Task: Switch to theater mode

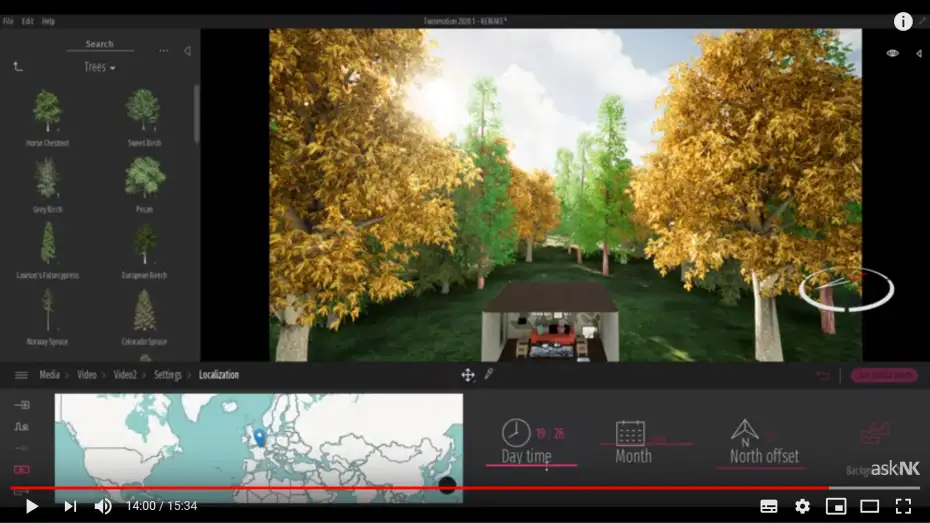Action: tap(870, 506)
